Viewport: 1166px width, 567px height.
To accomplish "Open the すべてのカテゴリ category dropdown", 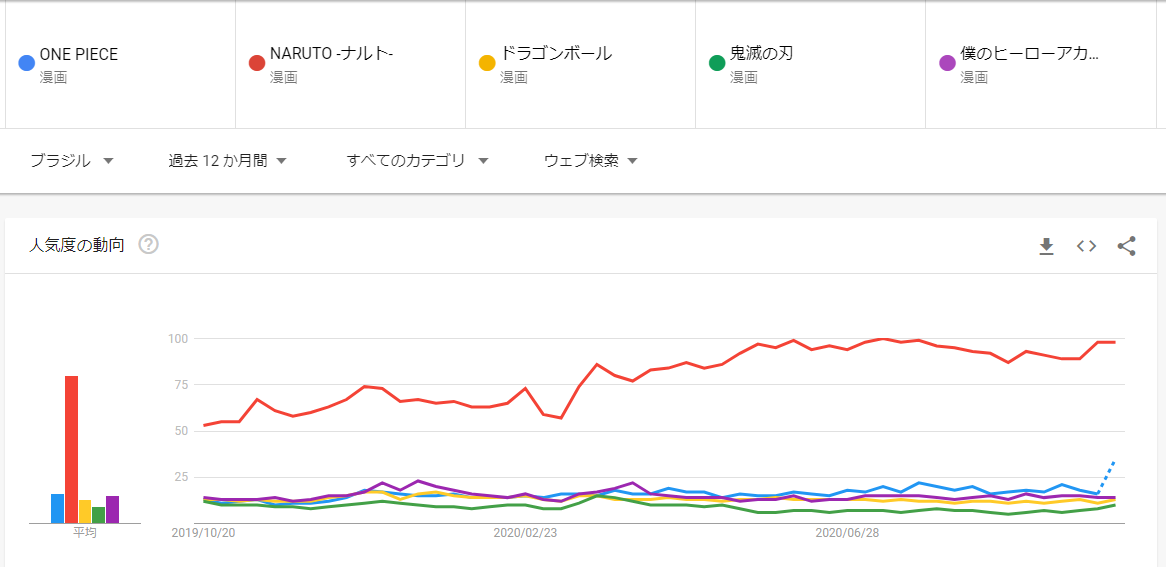I will 417,161.
